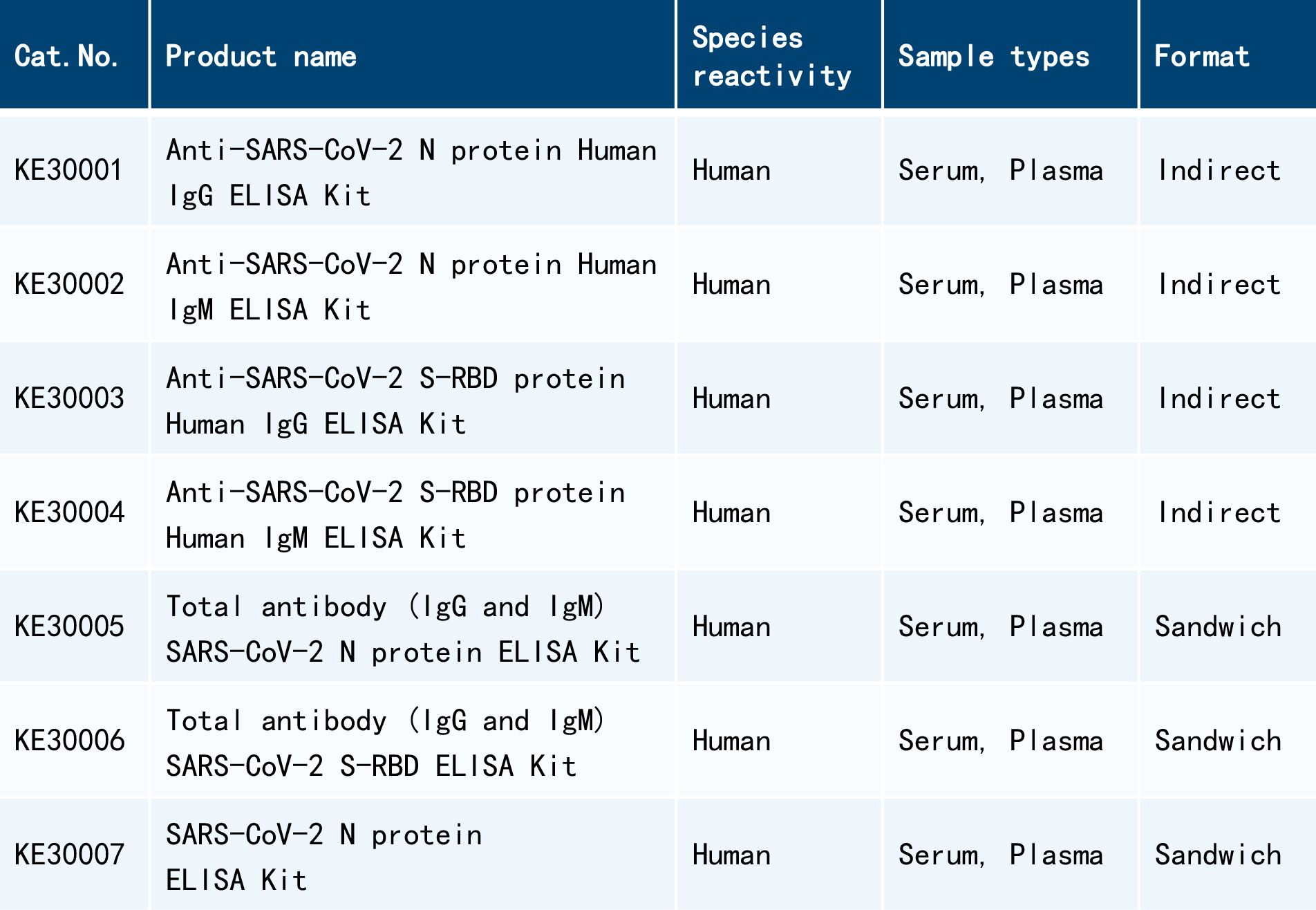Select catalog number KE30002
Image resolution: width=1316 pixels, height=910 pixels.
tap(69, 284)
